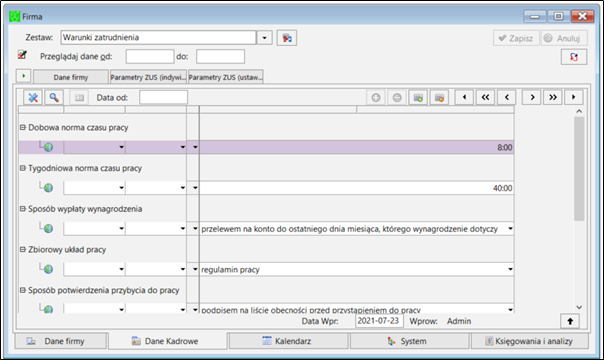Collapse Zbiorowy układ pracy group
The image size is (604, 360).
[23, 249]
